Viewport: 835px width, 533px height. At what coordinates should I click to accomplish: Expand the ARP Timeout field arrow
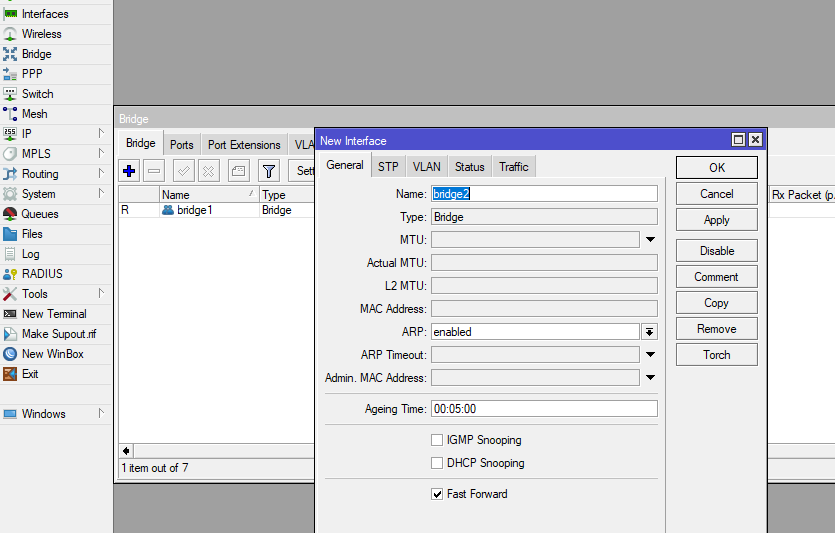coord(650,355)
